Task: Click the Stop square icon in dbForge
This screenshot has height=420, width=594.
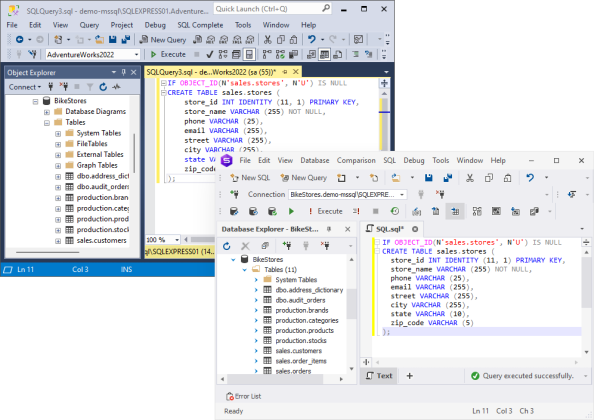Action: 375,211
